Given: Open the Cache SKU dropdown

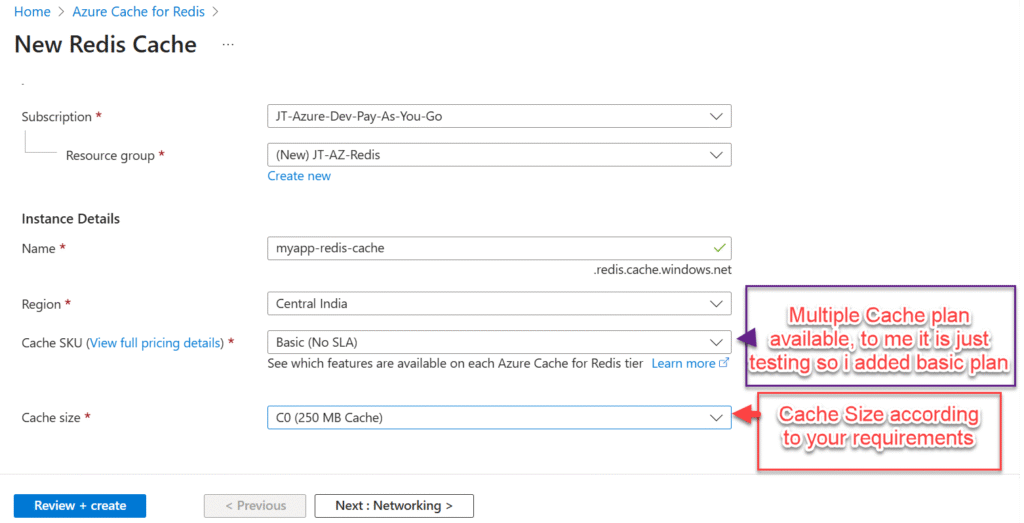Looking at the screenshot, I should (499, 342).
